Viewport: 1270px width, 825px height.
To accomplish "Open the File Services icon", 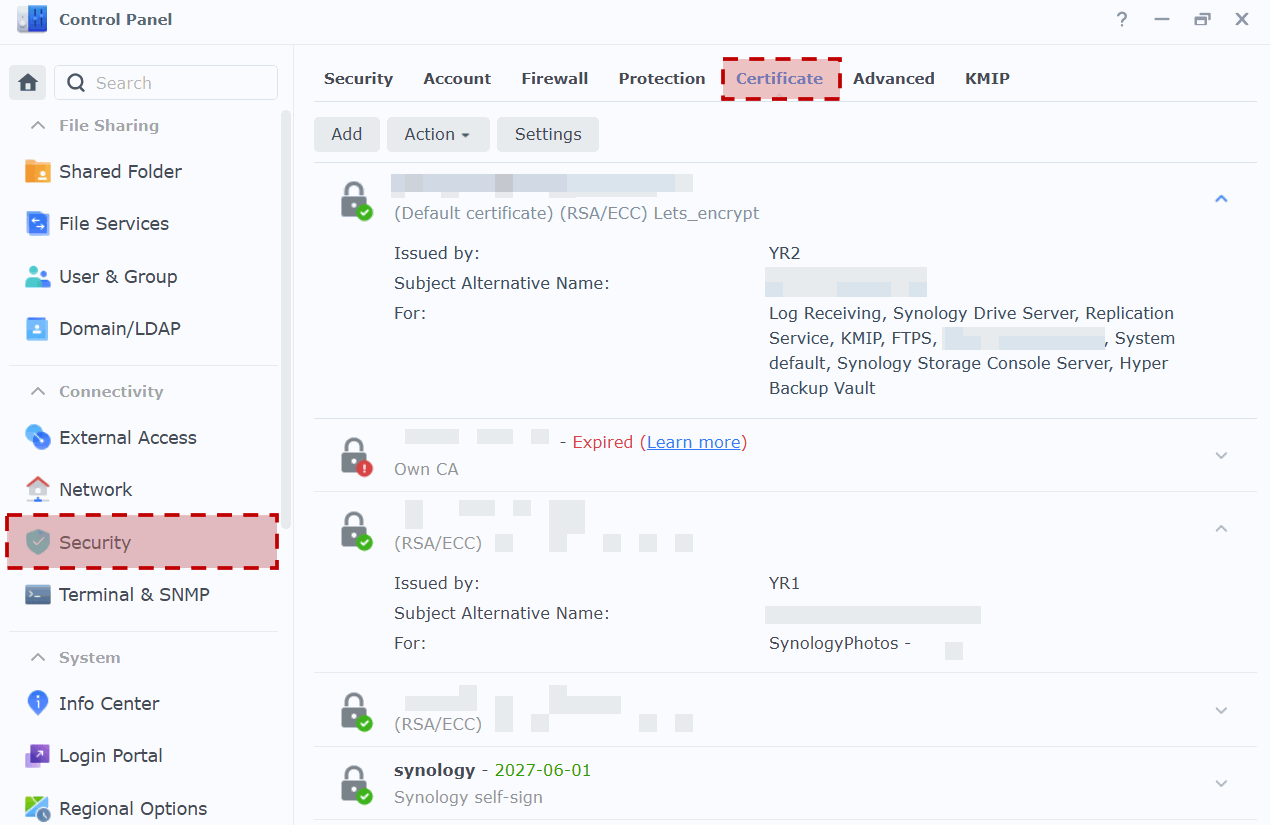I will click(x=37, y=224).
